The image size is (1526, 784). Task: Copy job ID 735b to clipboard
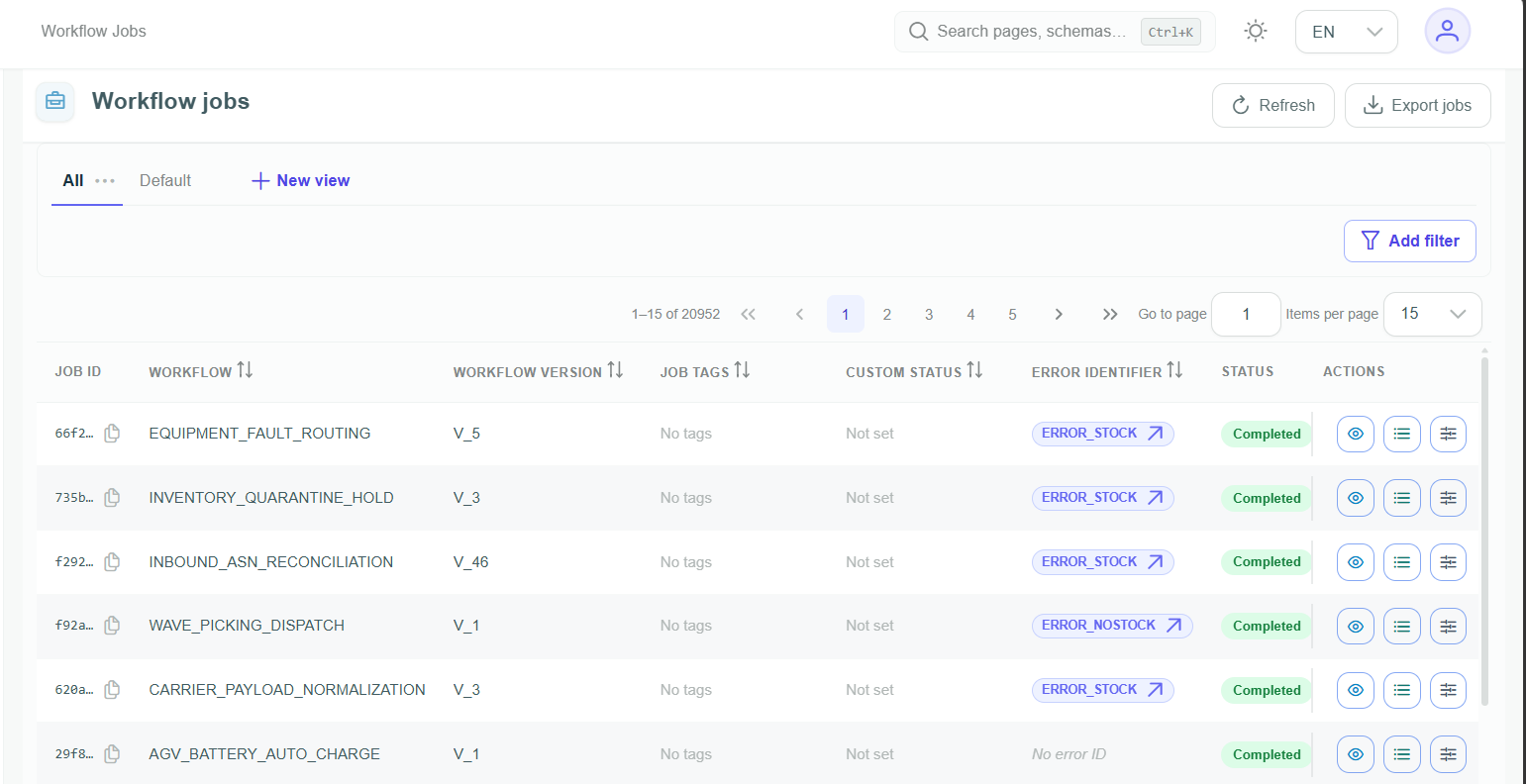(x=112, y=498)
